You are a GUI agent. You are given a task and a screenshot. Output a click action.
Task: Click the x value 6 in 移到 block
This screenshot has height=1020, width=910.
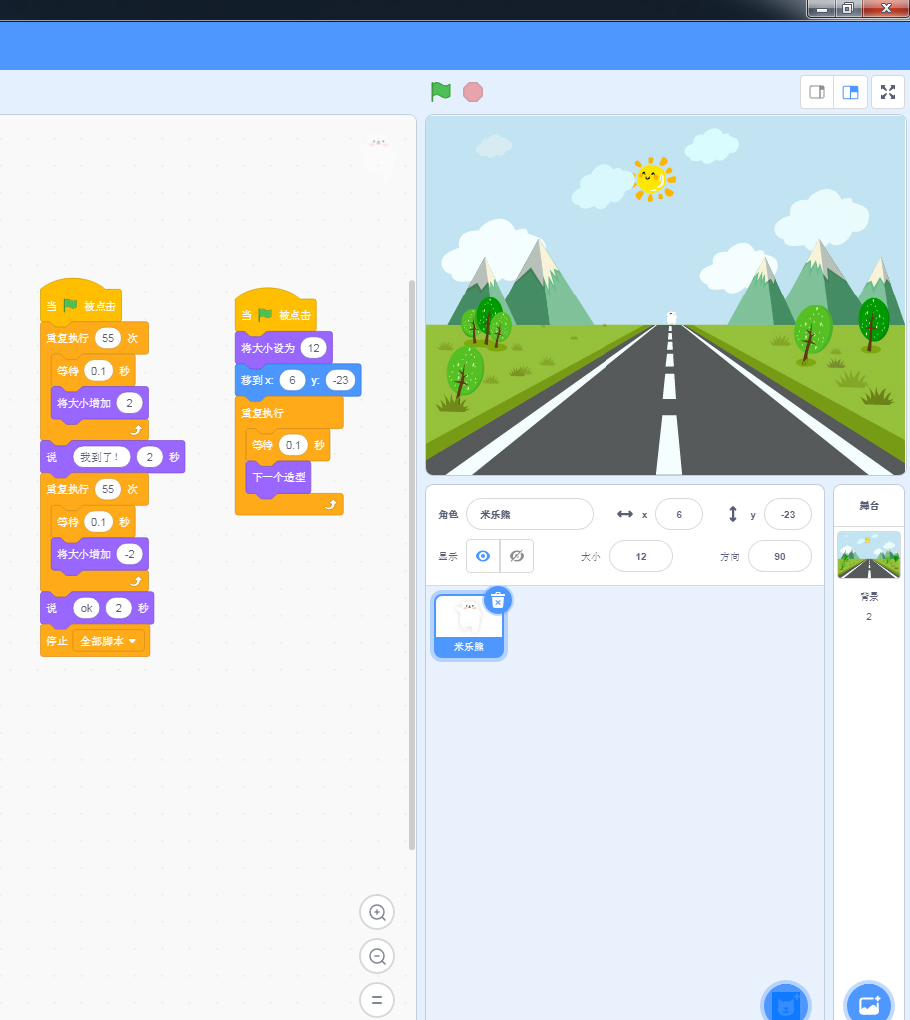tap(292, 380)
